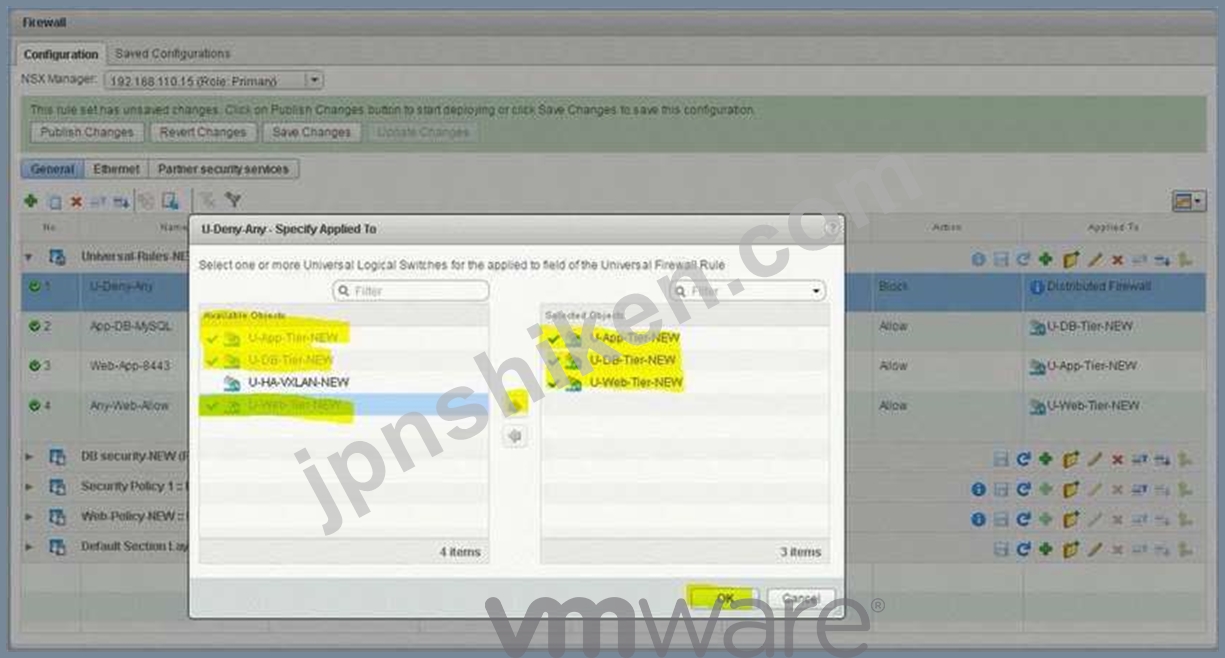Click the Revert Changes button
Image resolution: width=1225 pixels, height=658 pixels.
click(x=201, y=132)
